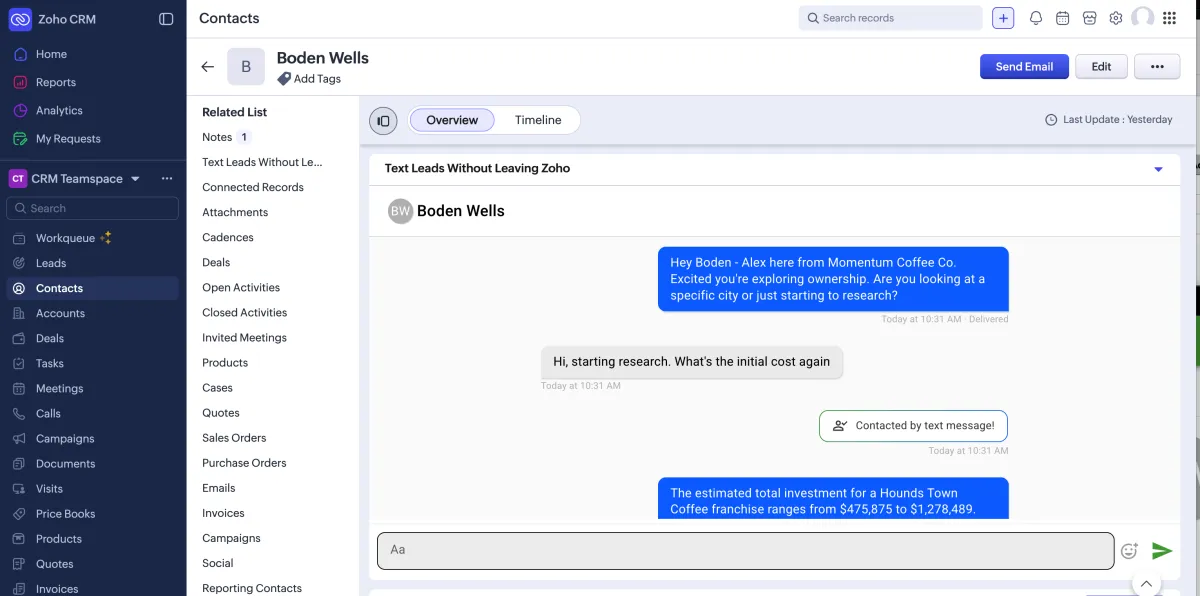Open the Setup gear icon
Image resolution: width=1200 pixels, height=596 pixels.
(x=1116, y=18)
